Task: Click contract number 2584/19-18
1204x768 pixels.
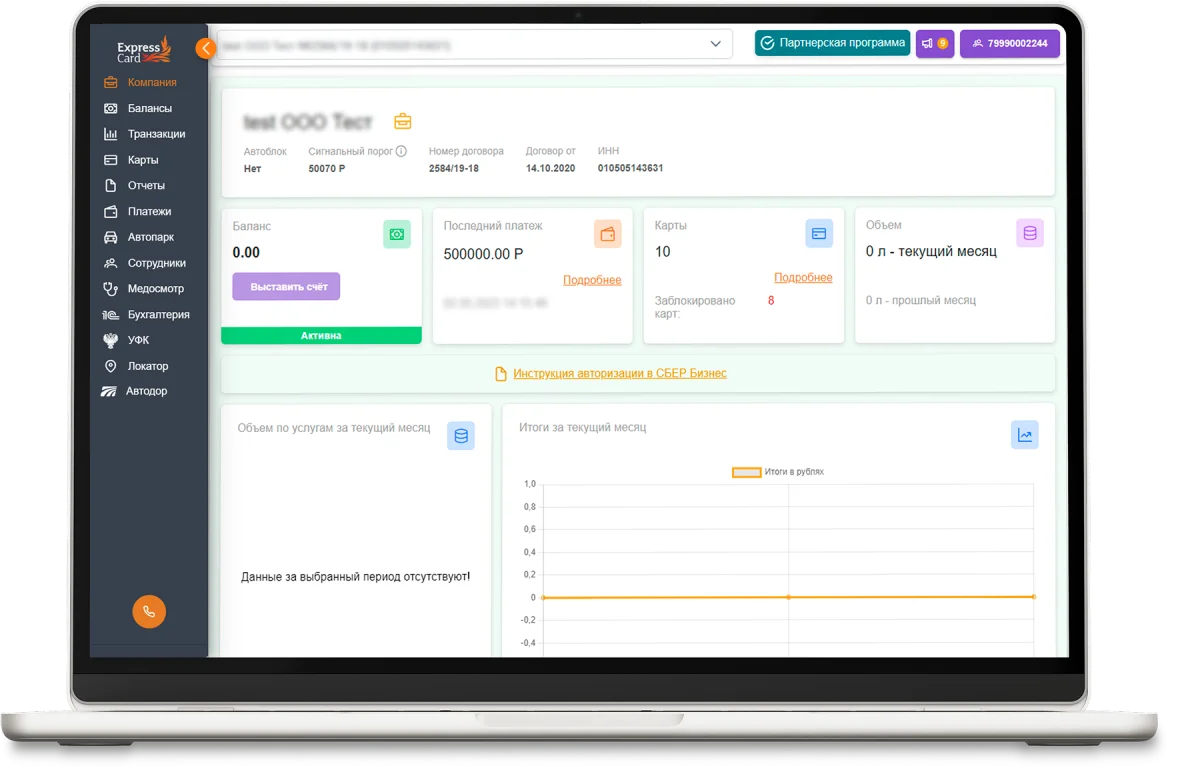Action: pos(454,168)
